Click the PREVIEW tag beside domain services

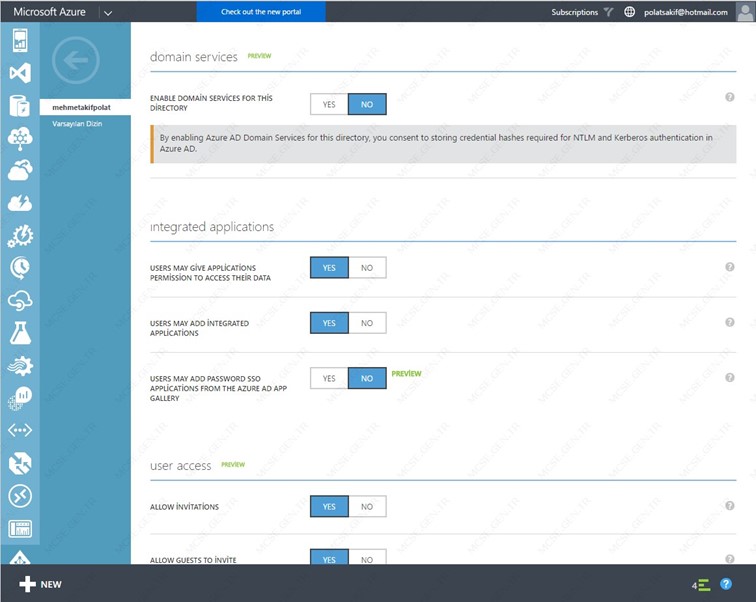pos(259,56)
